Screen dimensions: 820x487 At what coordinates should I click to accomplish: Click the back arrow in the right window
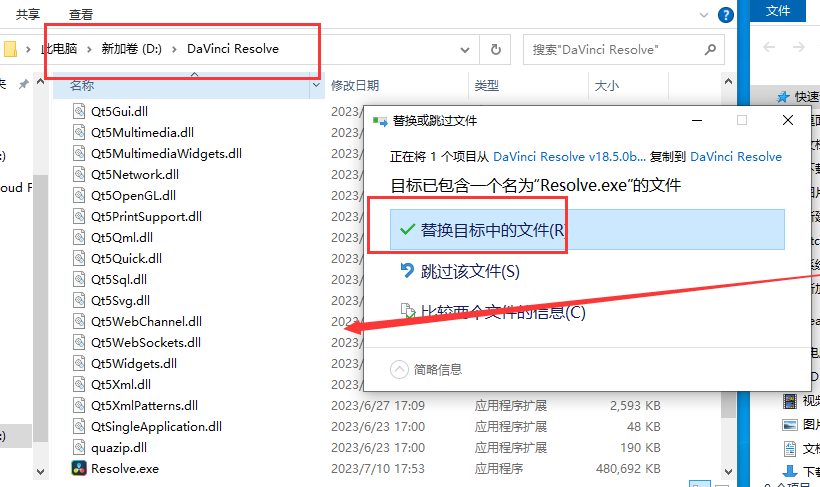pyautogui.click(x=769, y=48)
